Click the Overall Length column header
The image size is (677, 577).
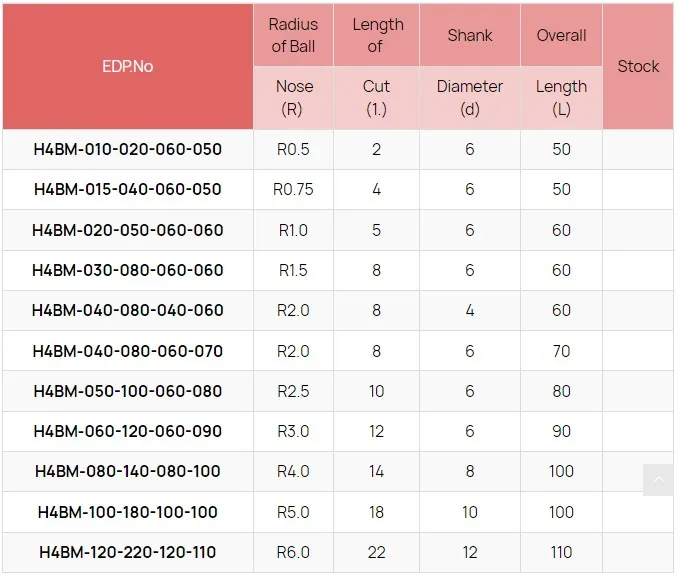click(x=561, y=67)
